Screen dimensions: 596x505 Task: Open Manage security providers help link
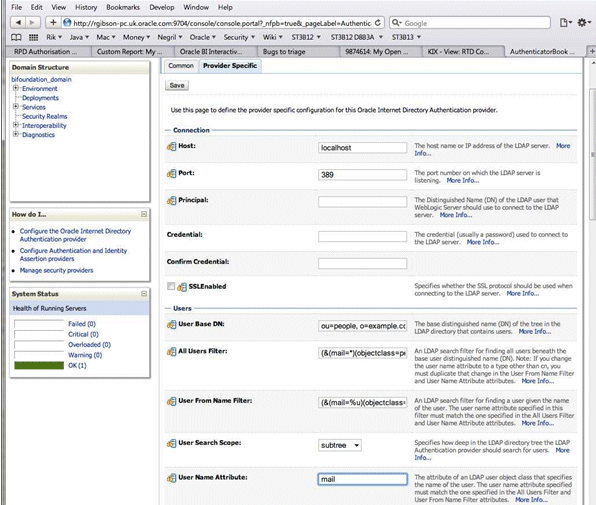click(x=56, y=270)
